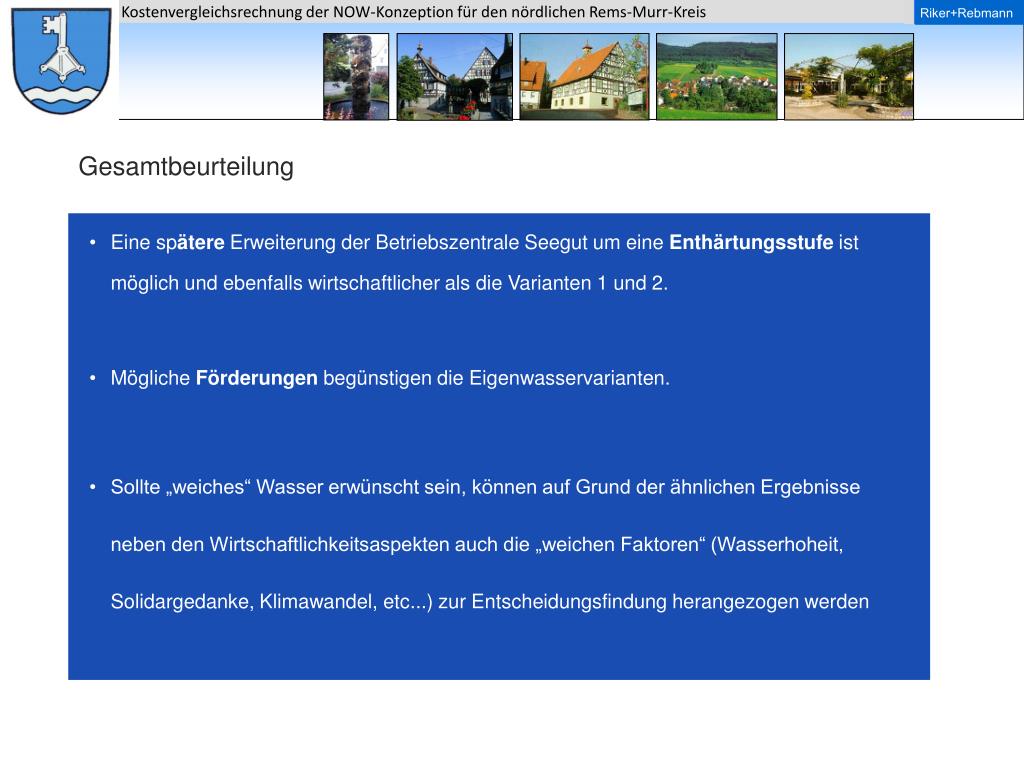Click the line 'neben den Wirtschaftlichkeitsaspekten auch die'
The width and height of the screenshot is (1024, 768).
[x=477, y=545]
